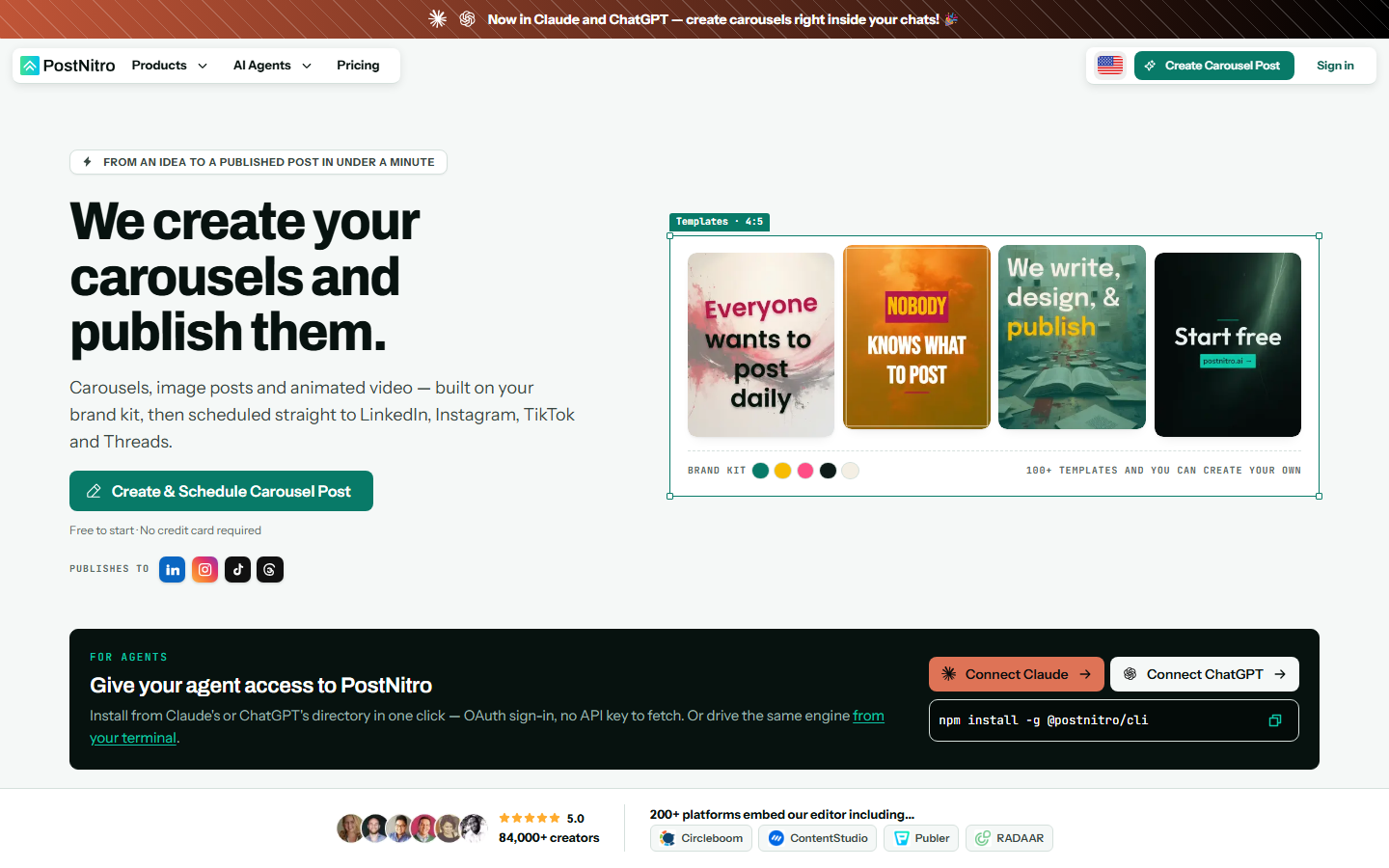The width and height of the screenshot is (1389, 868).
Task: Expand the Products dropdown menu
Action: pyautogui.click(x=170, y=66)
